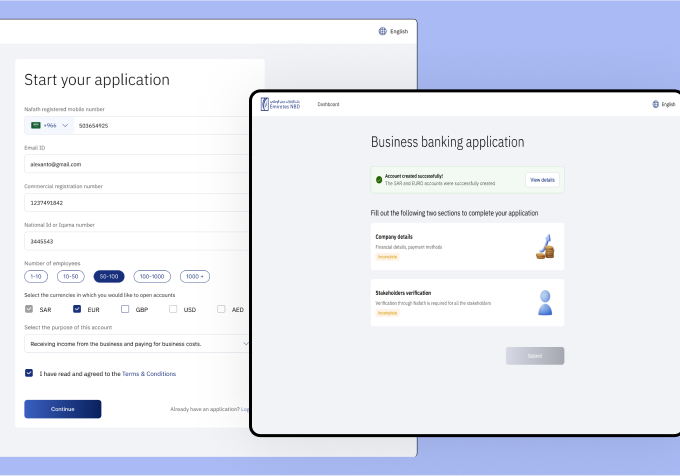
Task: Click the Saudi flag icon in the mobile number field
Action: [x=36, y=125]
